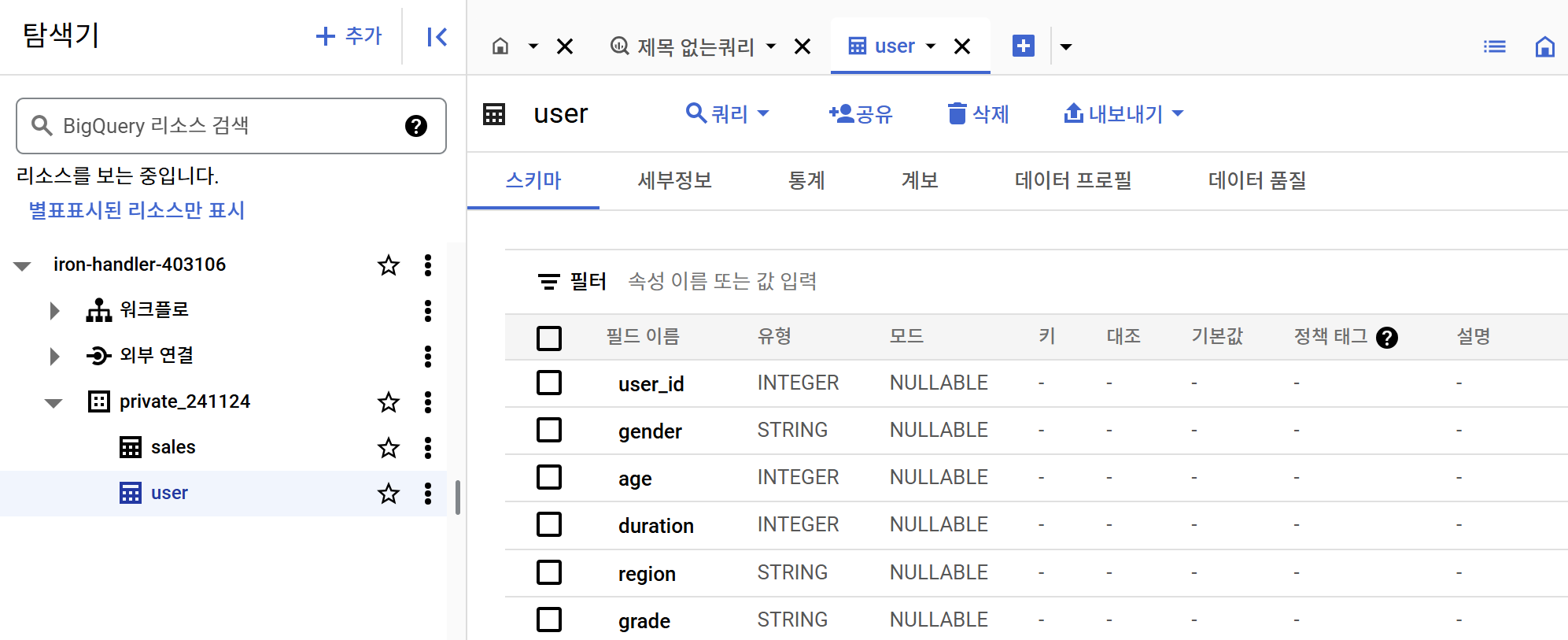Open the 내보내기 export dropdown
Image resolution: width=1568 pixels, height=640 pixels.
click(x=1123, y=114)
